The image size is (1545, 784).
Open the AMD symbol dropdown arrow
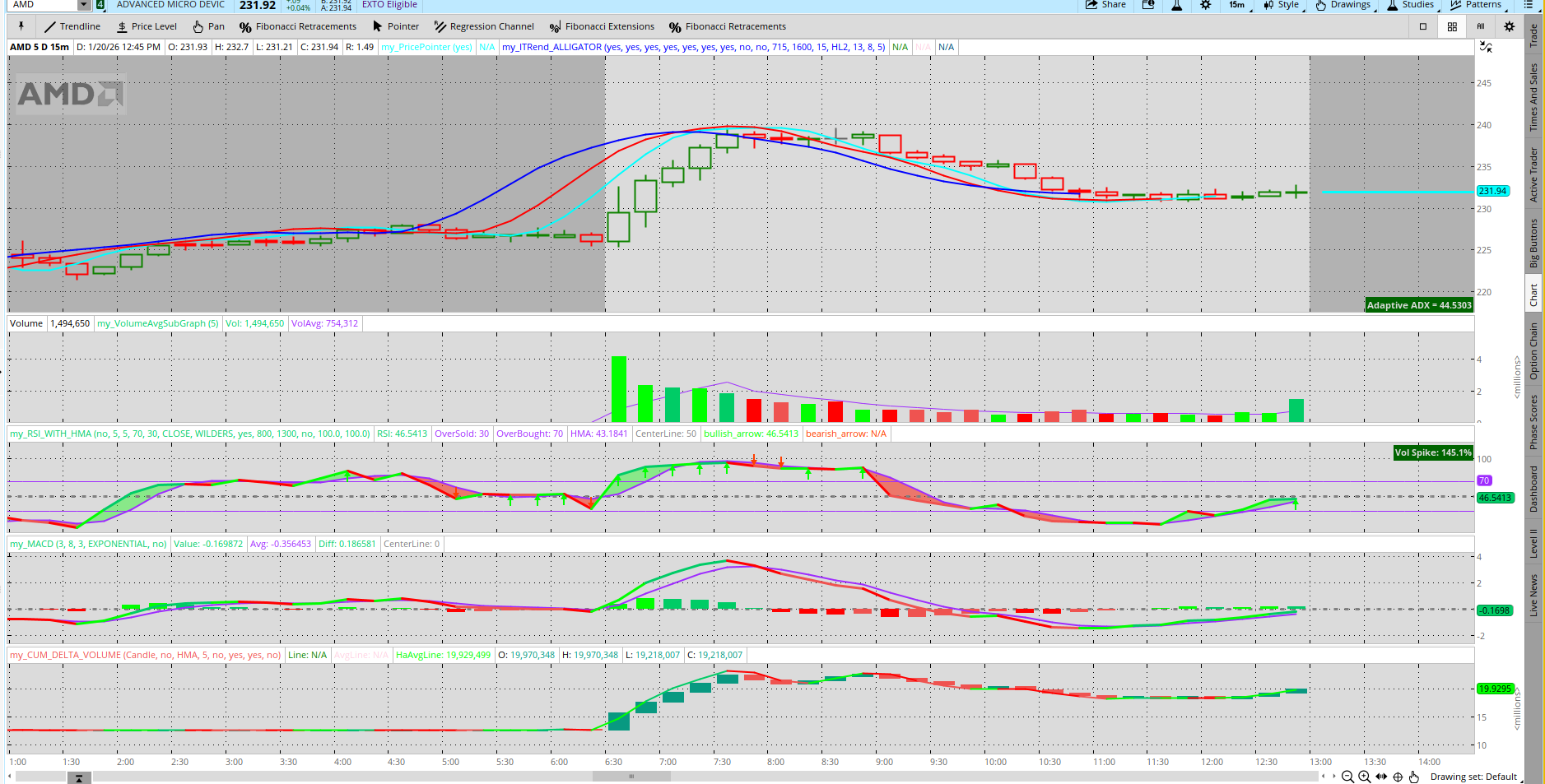click(83, 5)
